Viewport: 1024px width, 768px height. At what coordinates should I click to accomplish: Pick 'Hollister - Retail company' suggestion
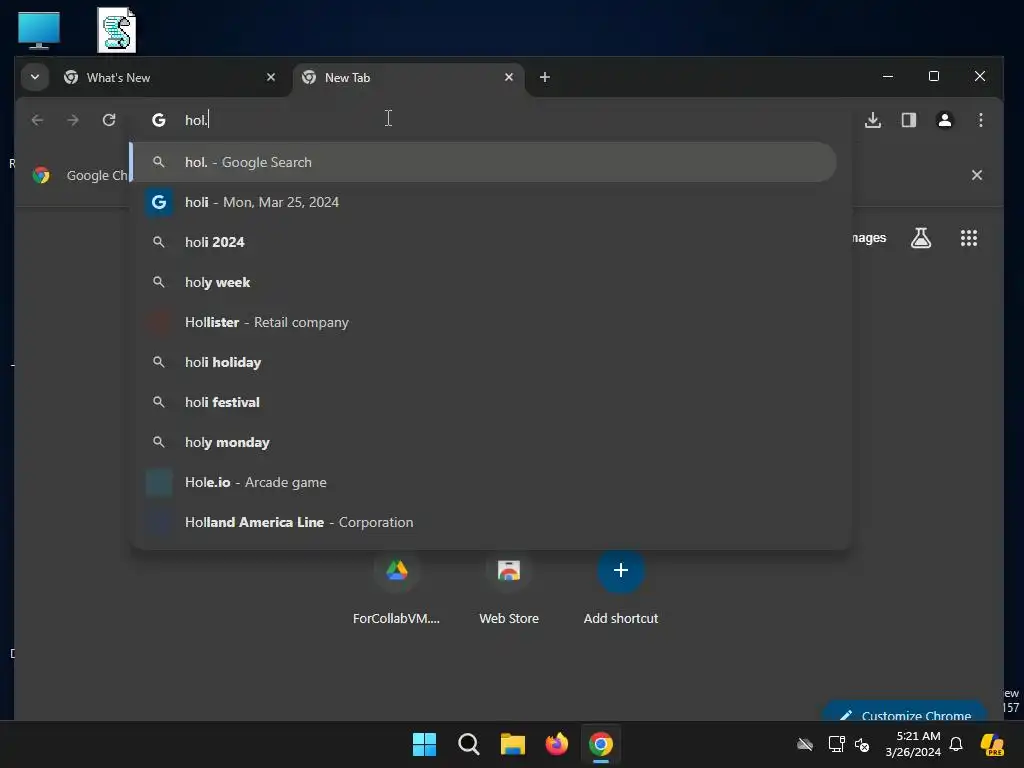pos(483,323)
